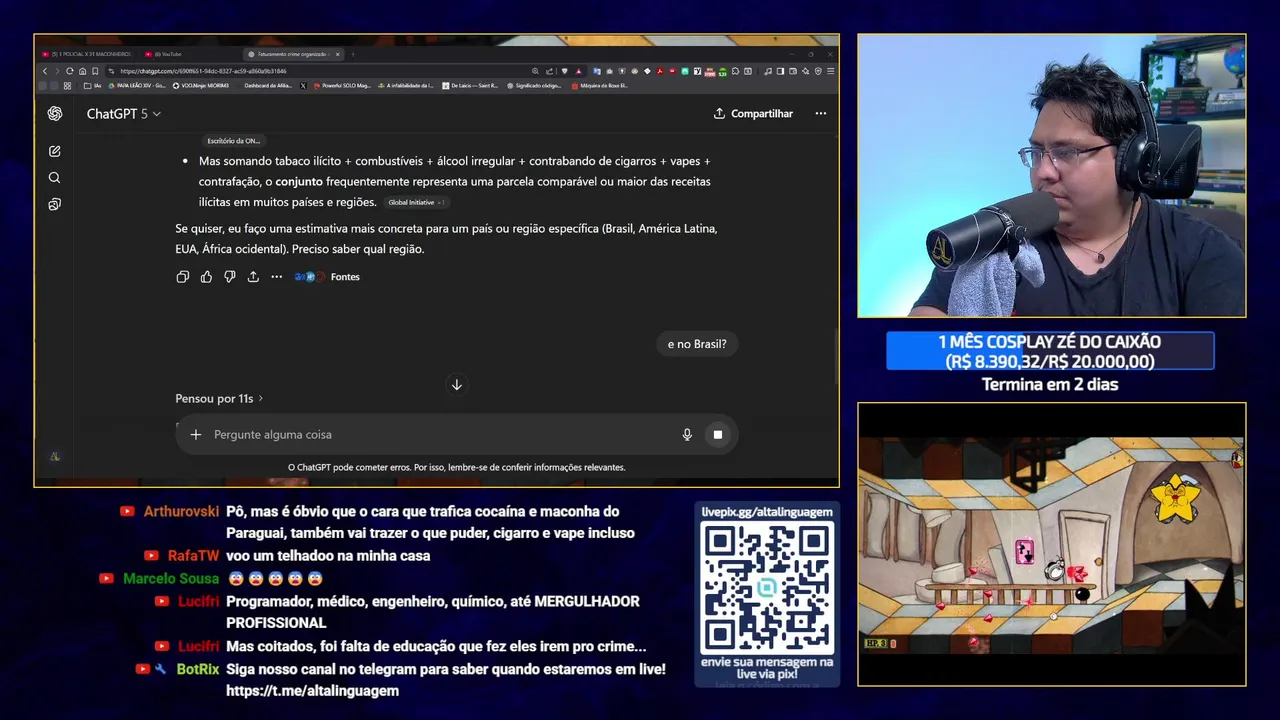Open the 'De Laicis — Saint R...' bookmark

(471, 86)
